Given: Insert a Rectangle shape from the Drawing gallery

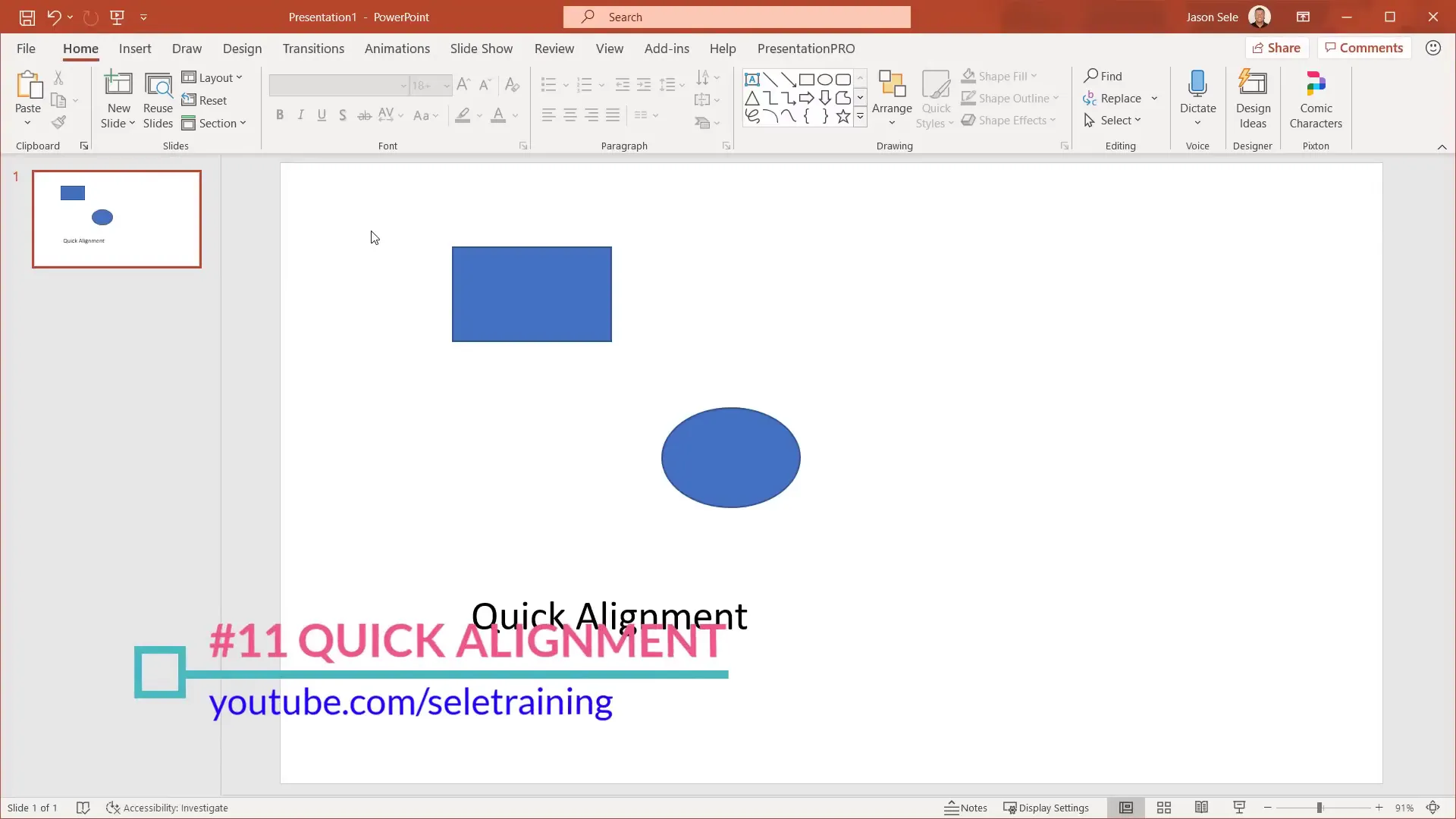Looking at the screenshot, I should click(807, 80).
